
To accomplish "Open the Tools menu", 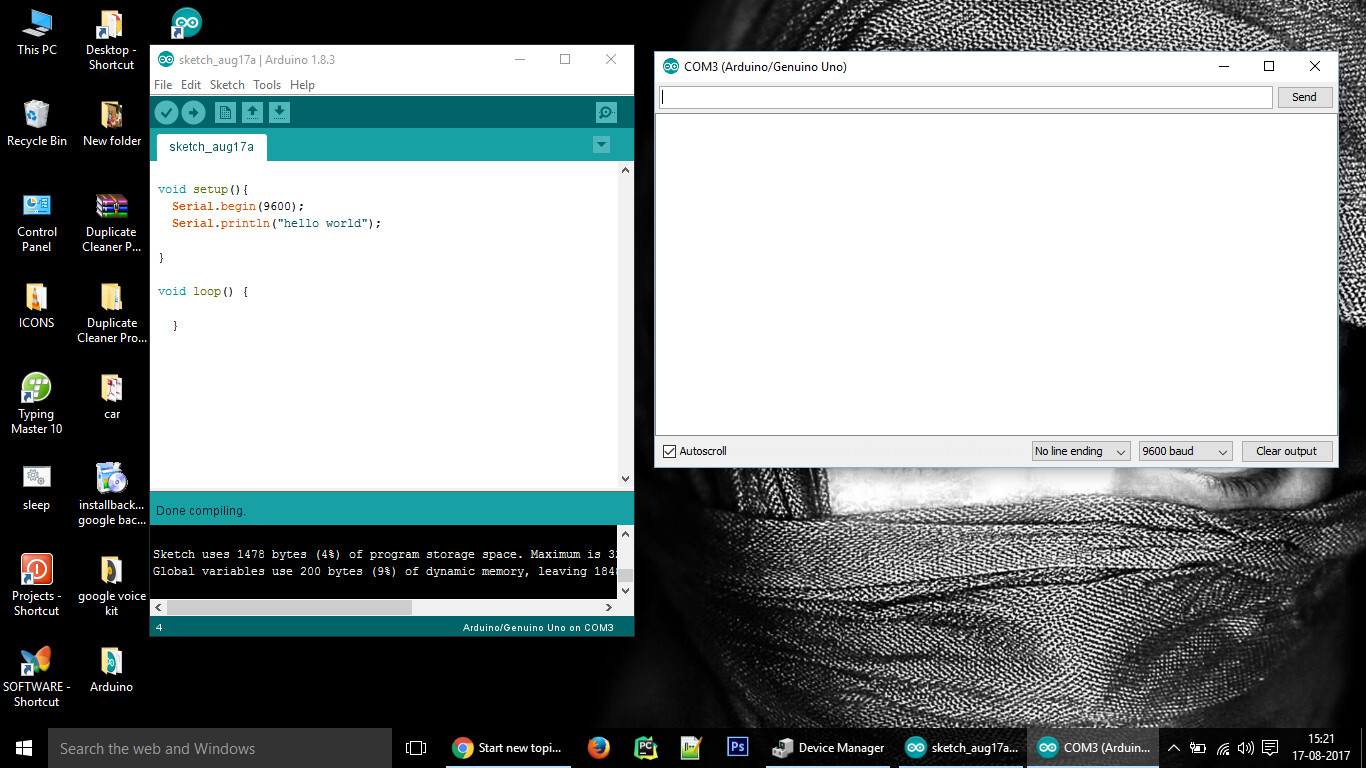I will pyautogui.click(x=266, y=85).
